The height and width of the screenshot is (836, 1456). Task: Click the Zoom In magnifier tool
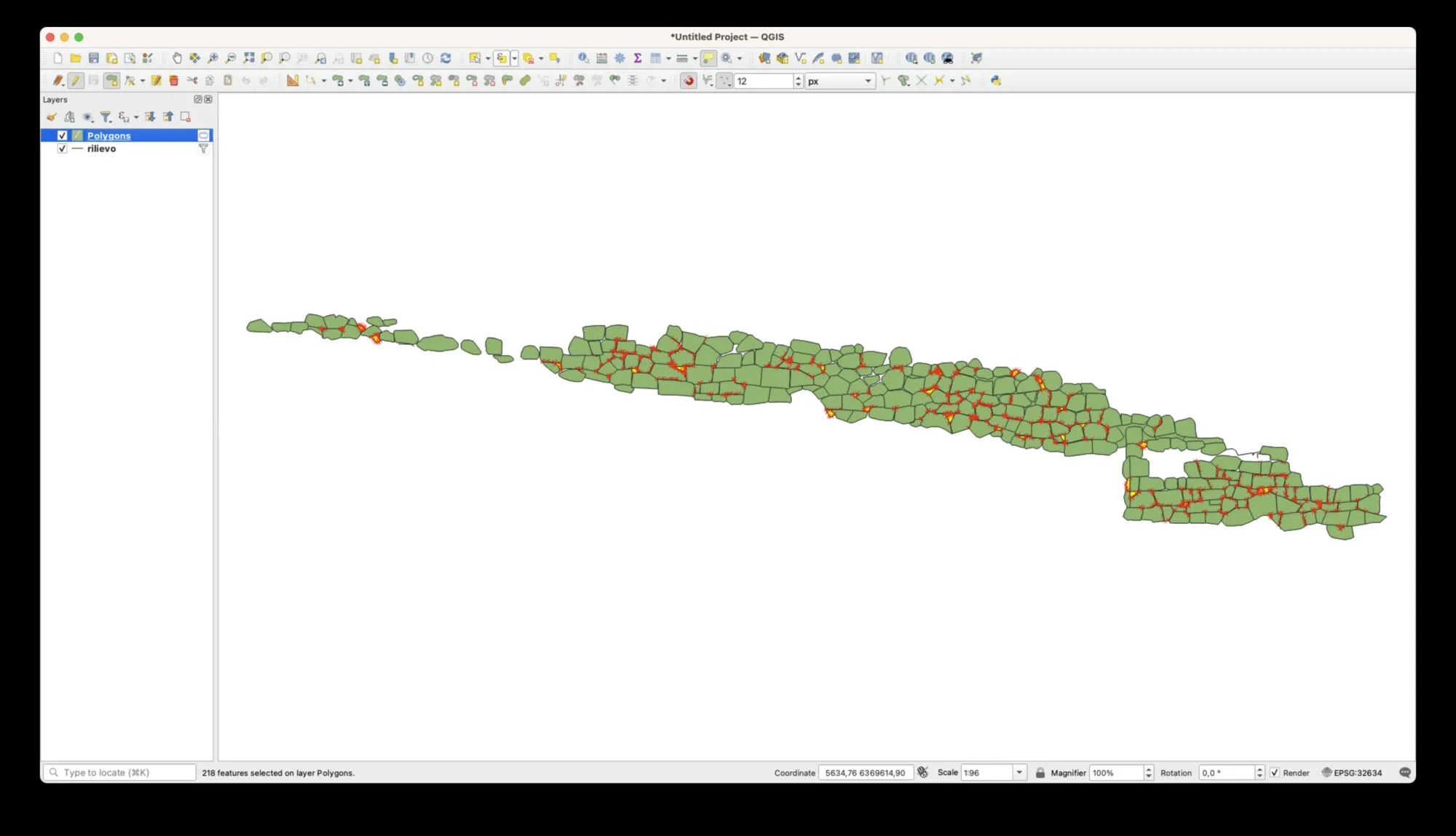213,58
